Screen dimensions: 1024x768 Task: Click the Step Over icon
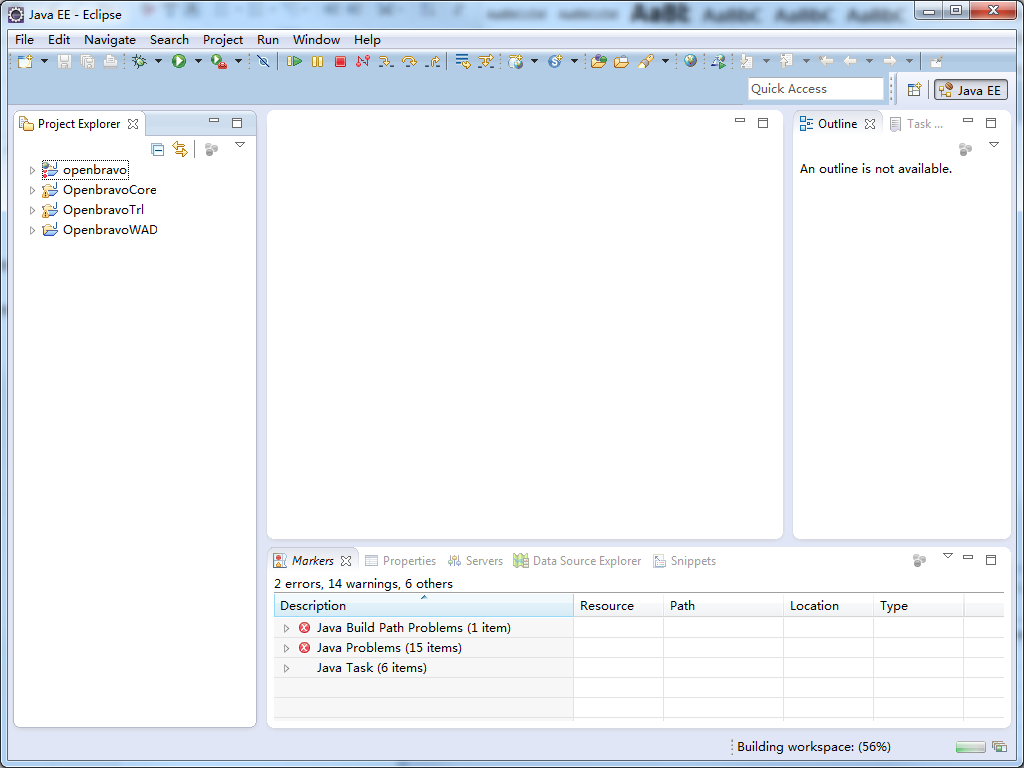[x=409, y=61]
